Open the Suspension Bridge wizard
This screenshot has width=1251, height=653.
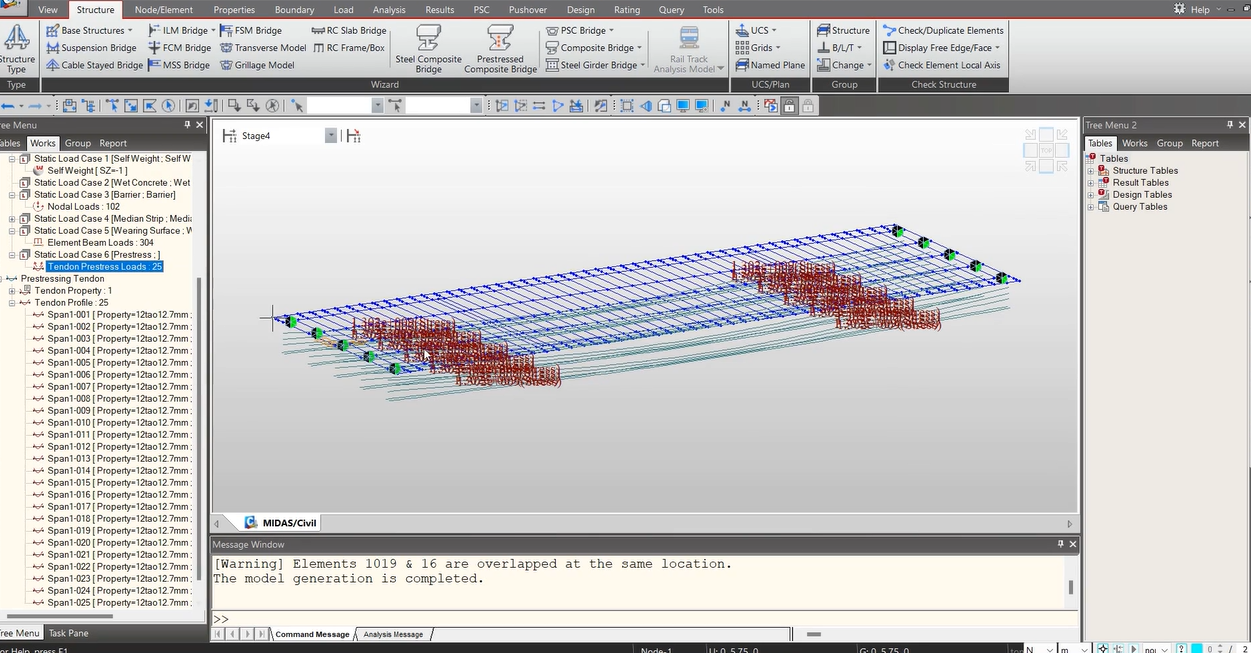(91, 47)
